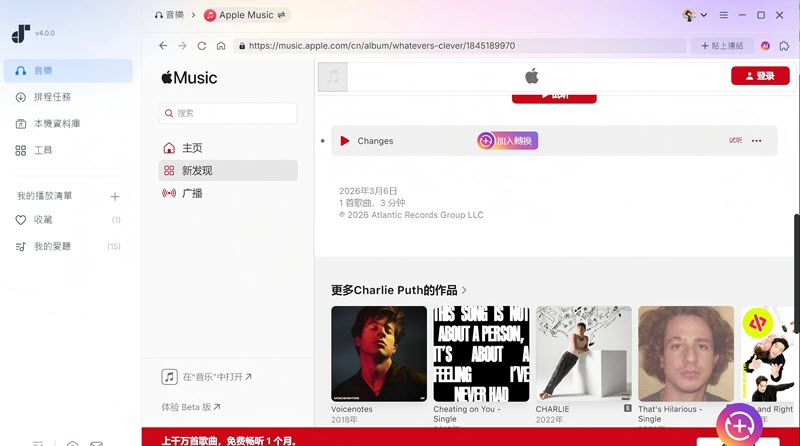Click the Apple logo in player bar
Image resolution: width=800 pixels, height=446 pixels.
532,77
